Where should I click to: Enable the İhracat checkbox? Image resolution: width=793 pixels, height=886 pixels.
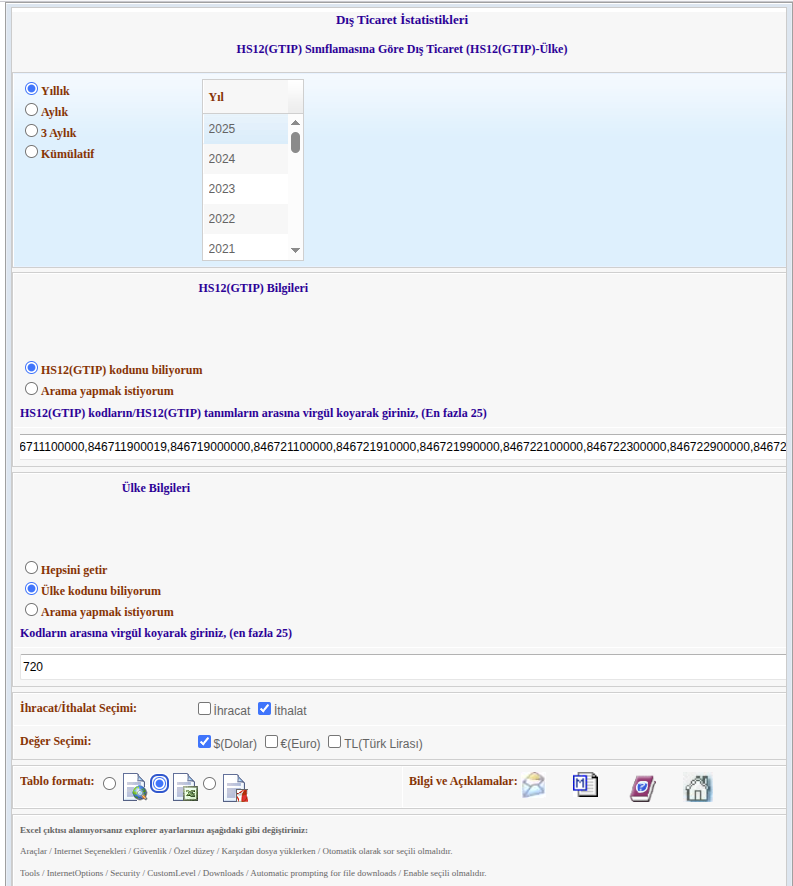coord(204,709)
